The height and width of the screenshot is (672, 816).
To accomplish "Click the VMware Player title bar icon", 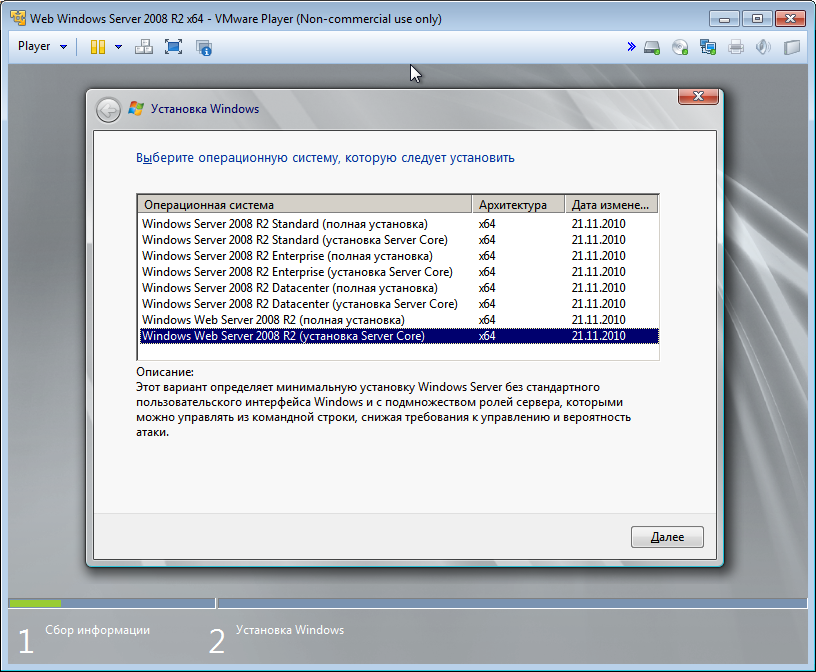I will coord(18,18).
